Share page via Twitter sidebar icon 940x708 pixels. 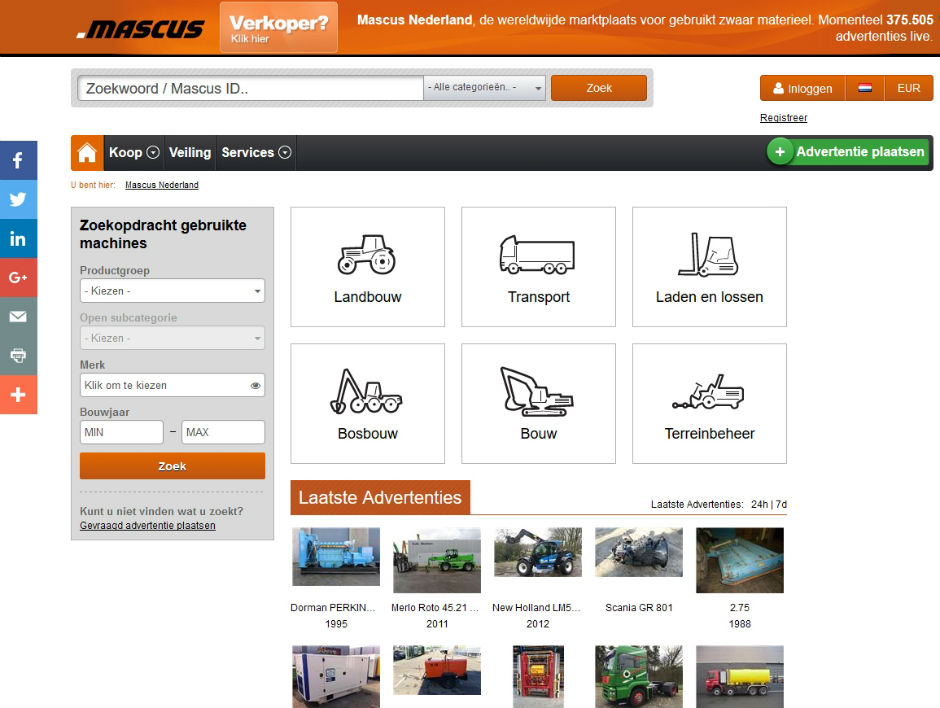(x=18, y=199)
